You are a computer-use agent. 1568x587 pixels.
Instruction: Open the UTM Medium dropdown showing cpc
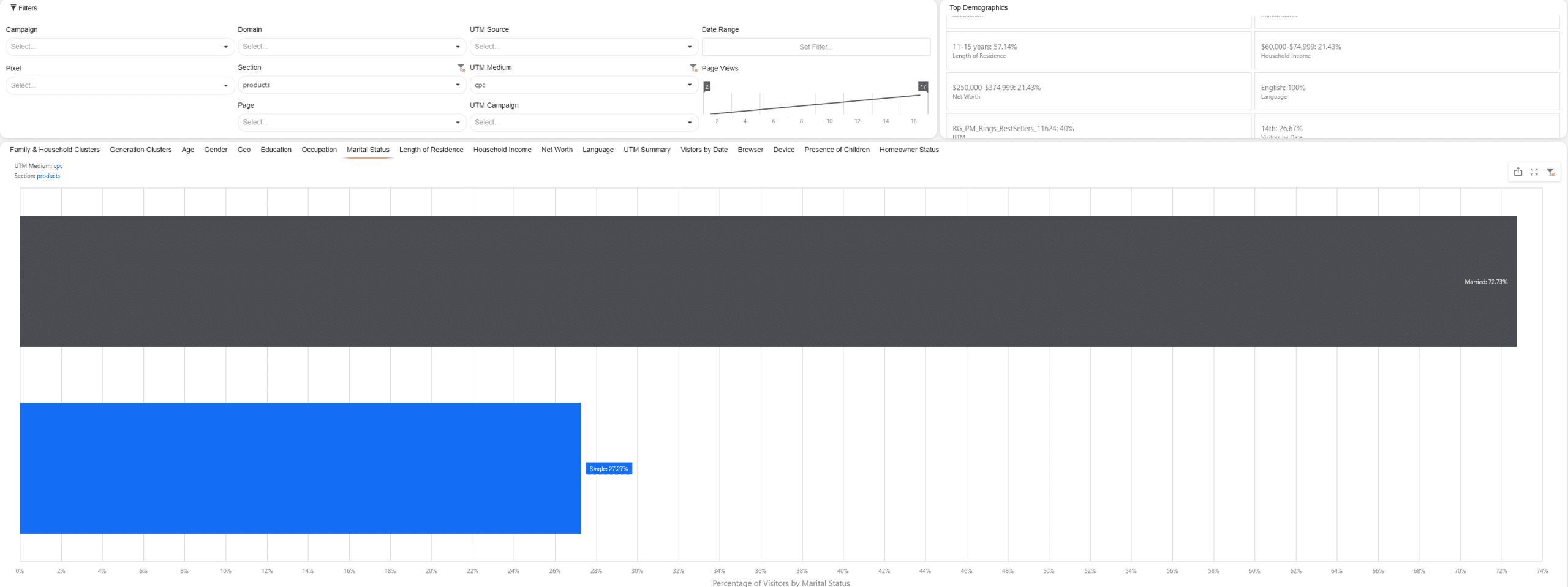coord(584,85)
